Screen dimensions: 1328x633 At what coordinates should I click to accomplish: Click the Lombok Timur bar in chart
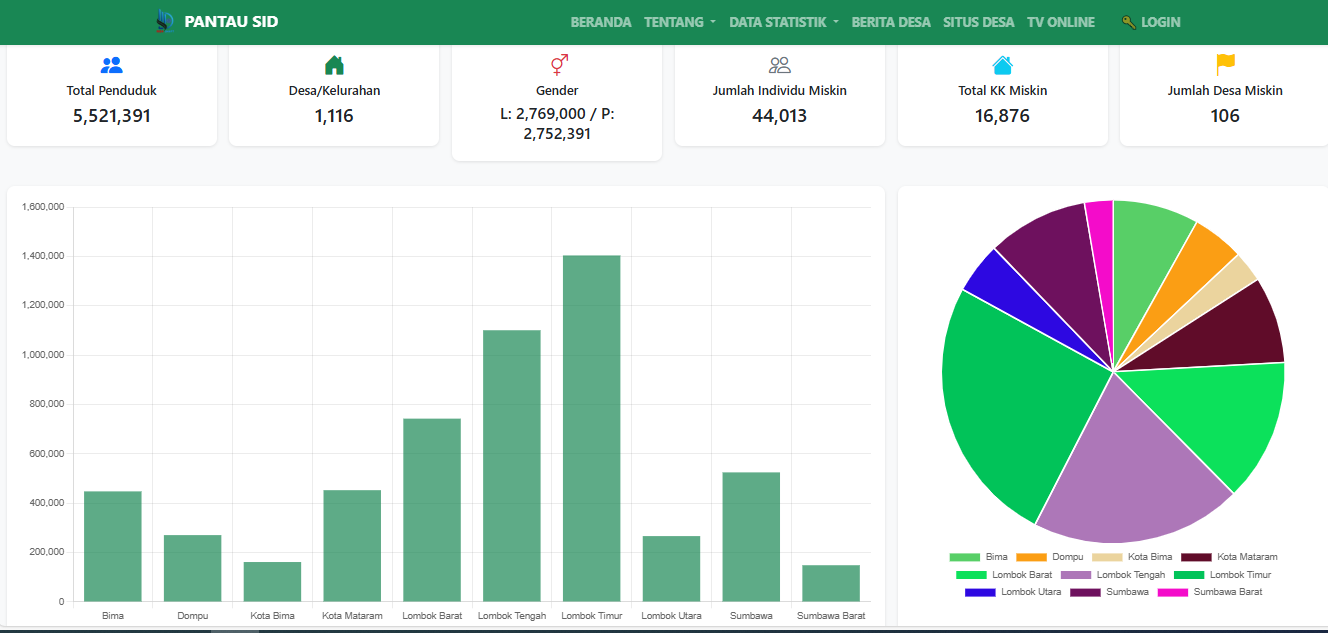[x=591, y=428]
